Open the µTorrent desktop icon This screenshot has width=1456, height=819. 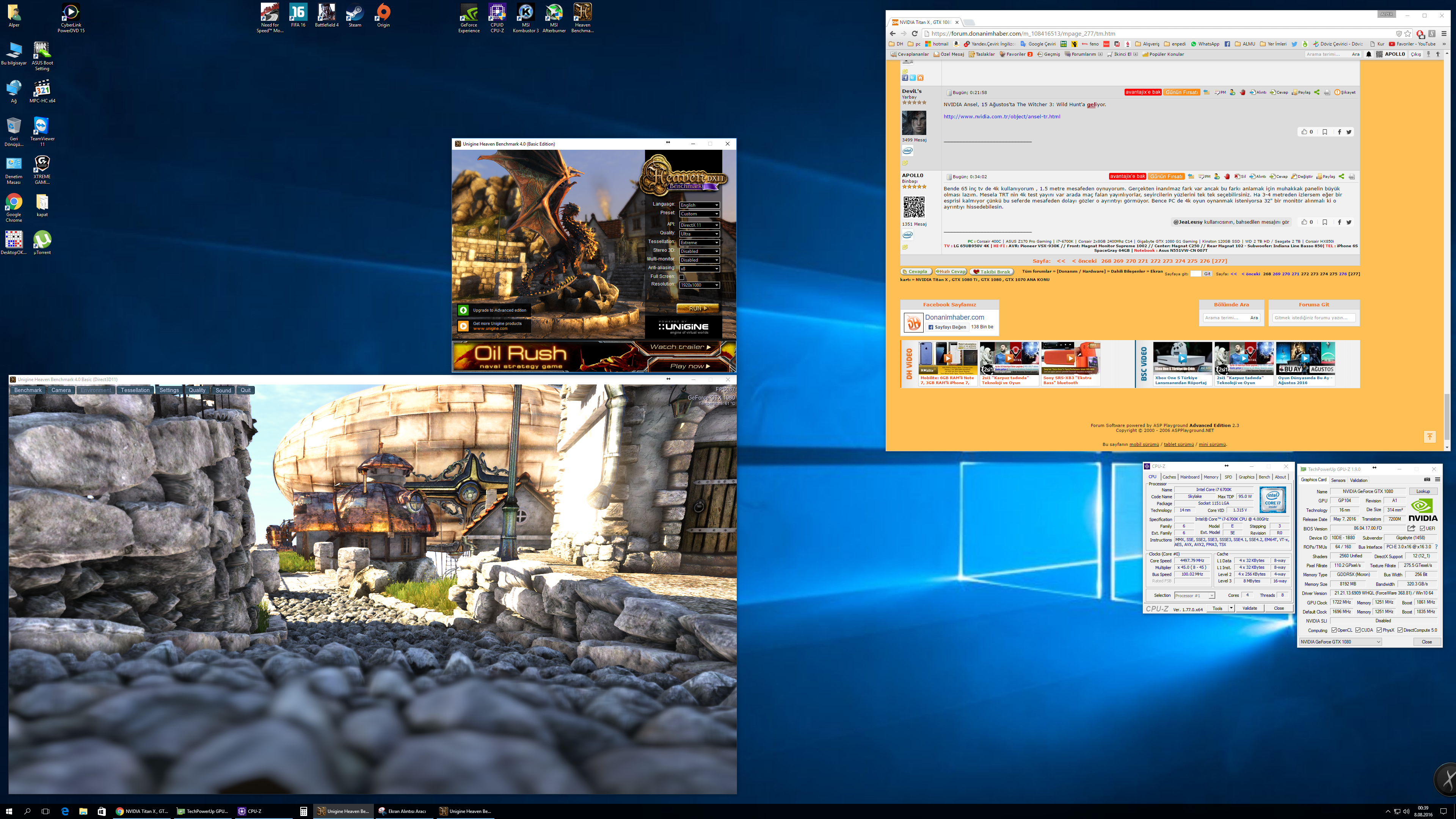pyautogui.click(x=42, y=243)
